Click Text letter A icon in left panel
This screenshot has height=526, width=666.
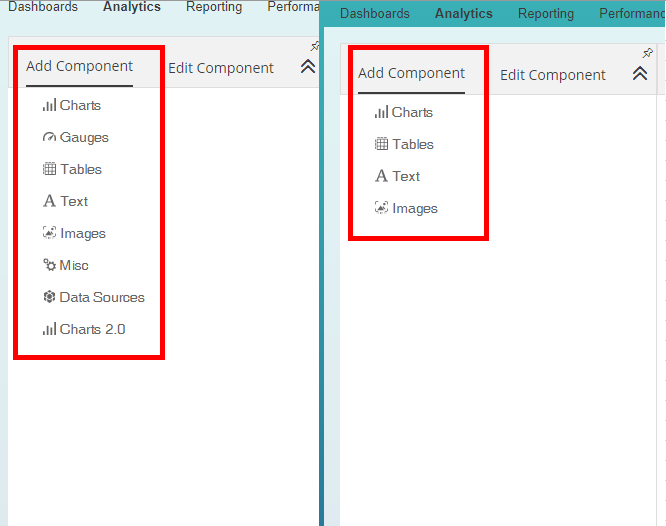(49, 201)
